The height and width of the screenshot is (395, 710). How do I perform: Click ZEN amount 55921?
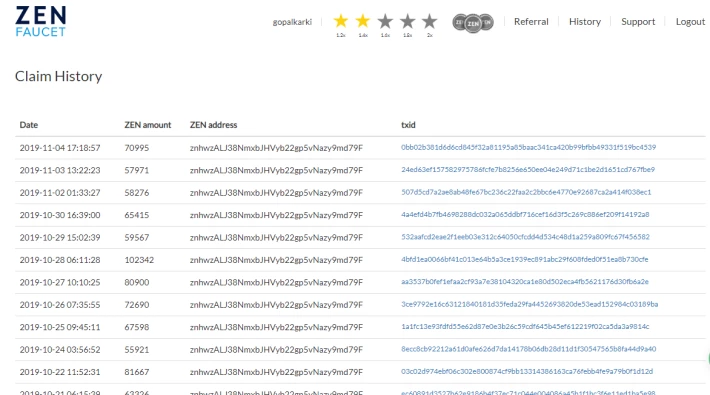point(137,350)
